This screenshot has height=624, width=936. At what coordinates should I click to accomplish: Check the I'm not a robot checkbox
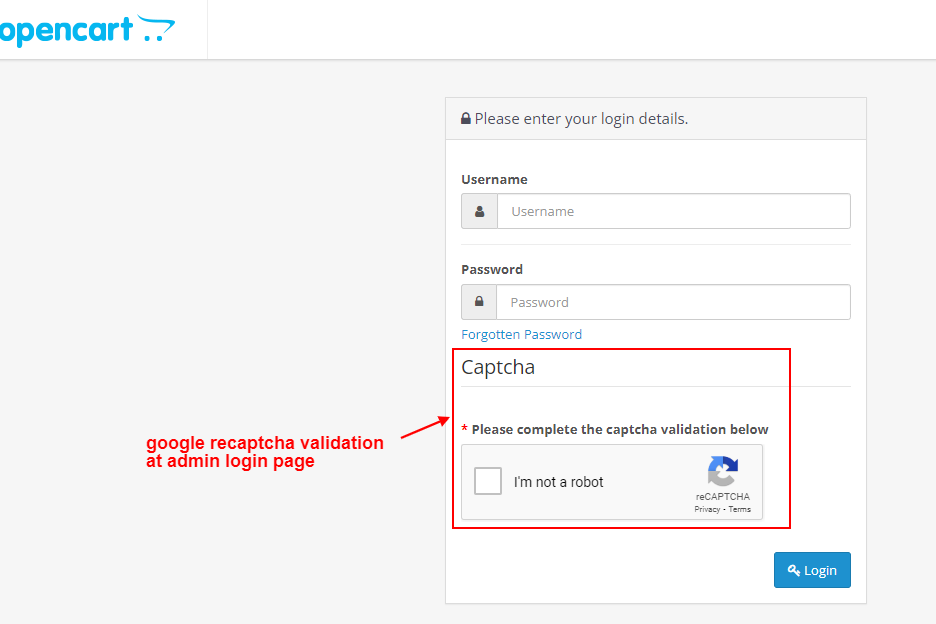pyautogui.click(x=488, y=481)
